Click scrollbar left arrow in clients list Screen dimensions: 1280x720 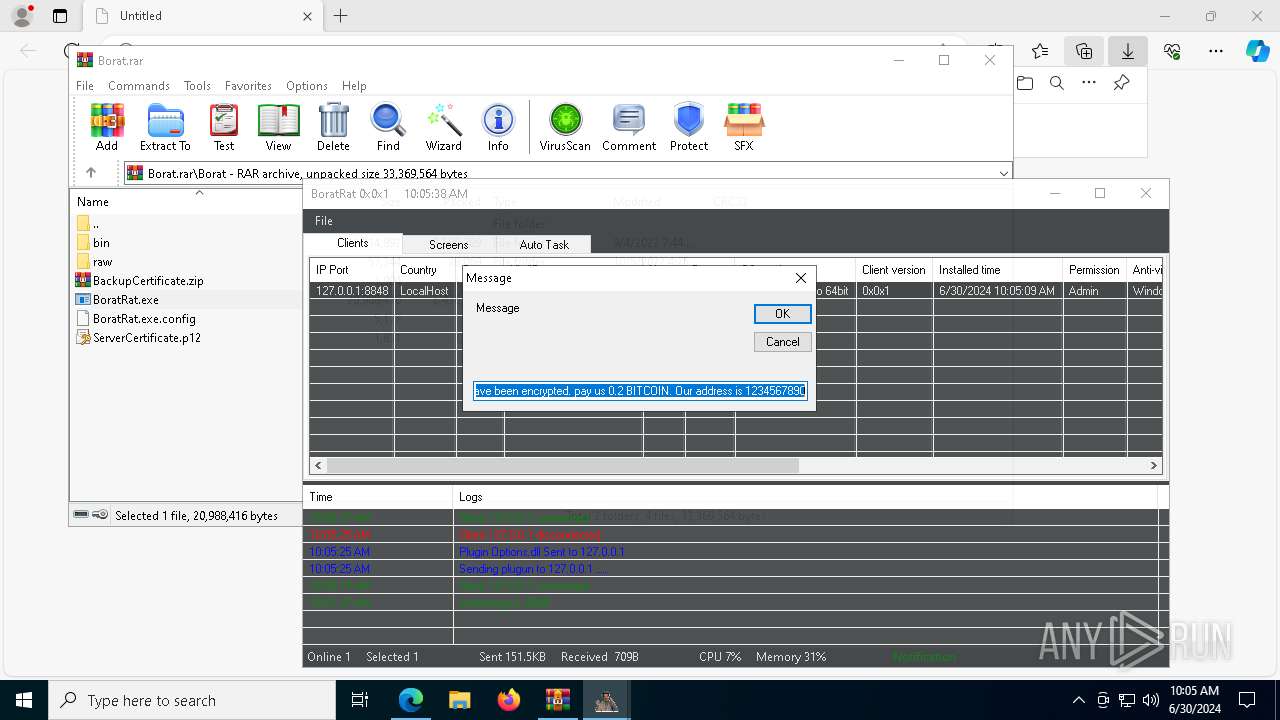(x=319, y=465)
